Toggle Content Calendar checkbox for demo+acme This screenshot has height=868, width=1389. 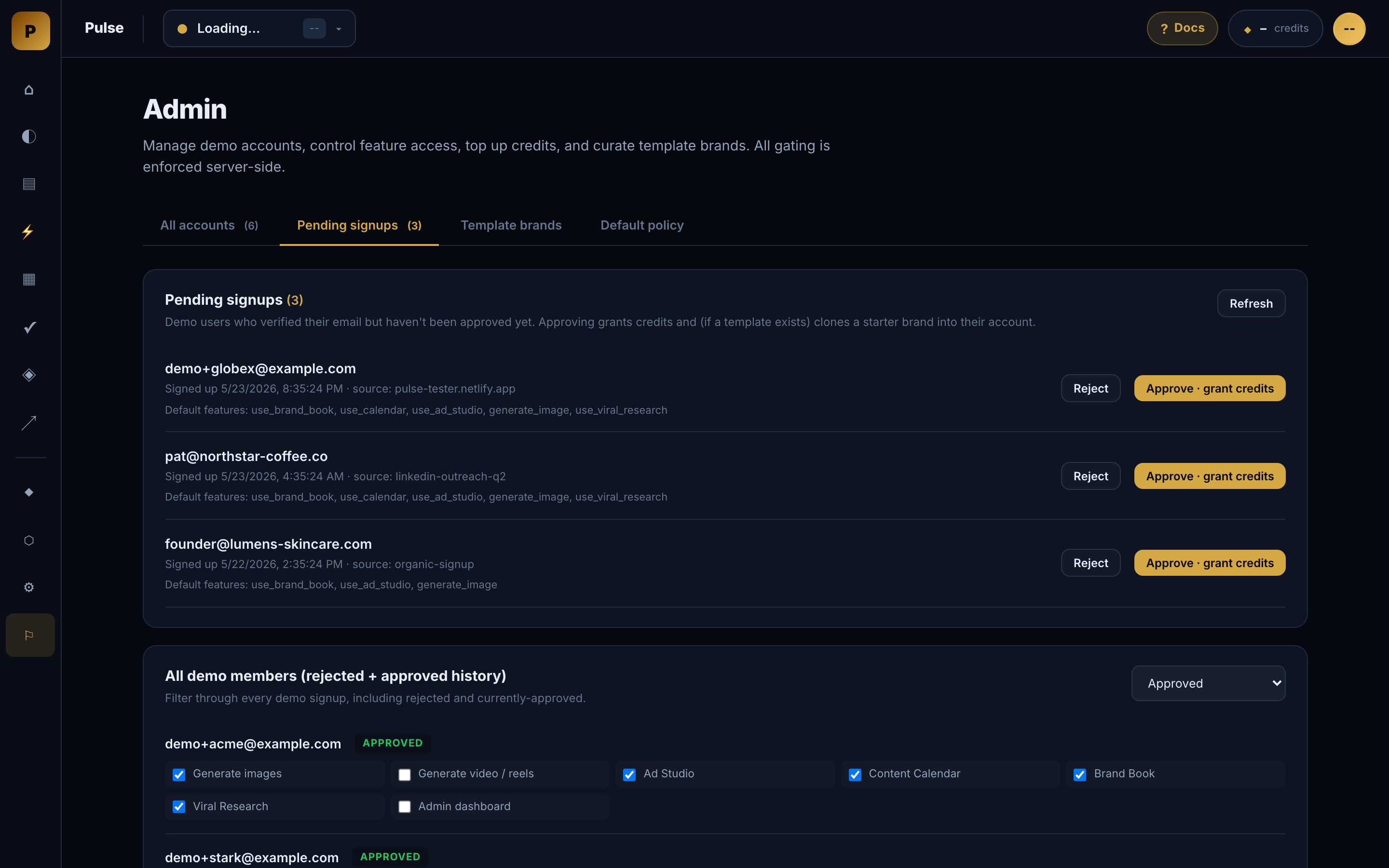[855, 774]
